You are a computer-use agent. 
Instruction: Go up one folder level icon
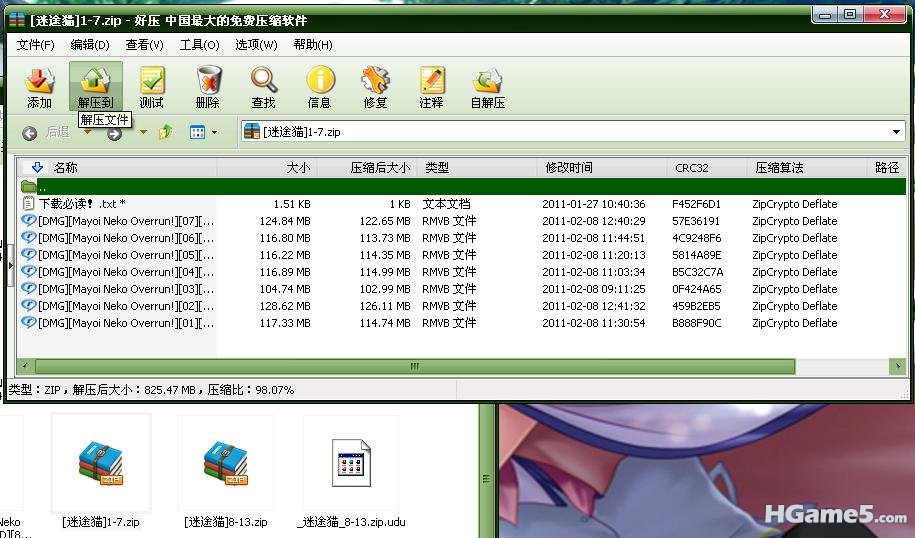(x=166, y=132)
